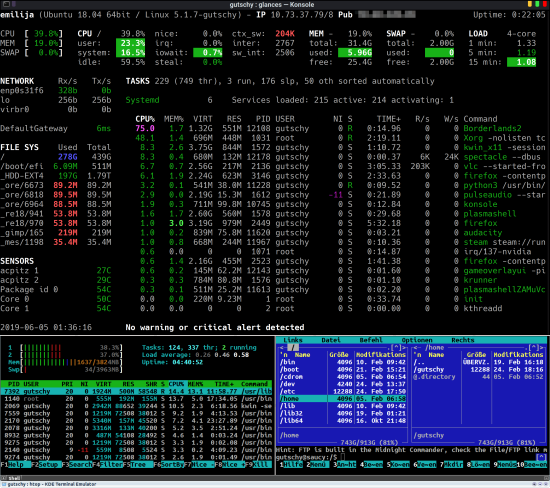550x488 pixels.
Task: Click the [^] history arrow in left MC panel
Action: pos(396,348)
